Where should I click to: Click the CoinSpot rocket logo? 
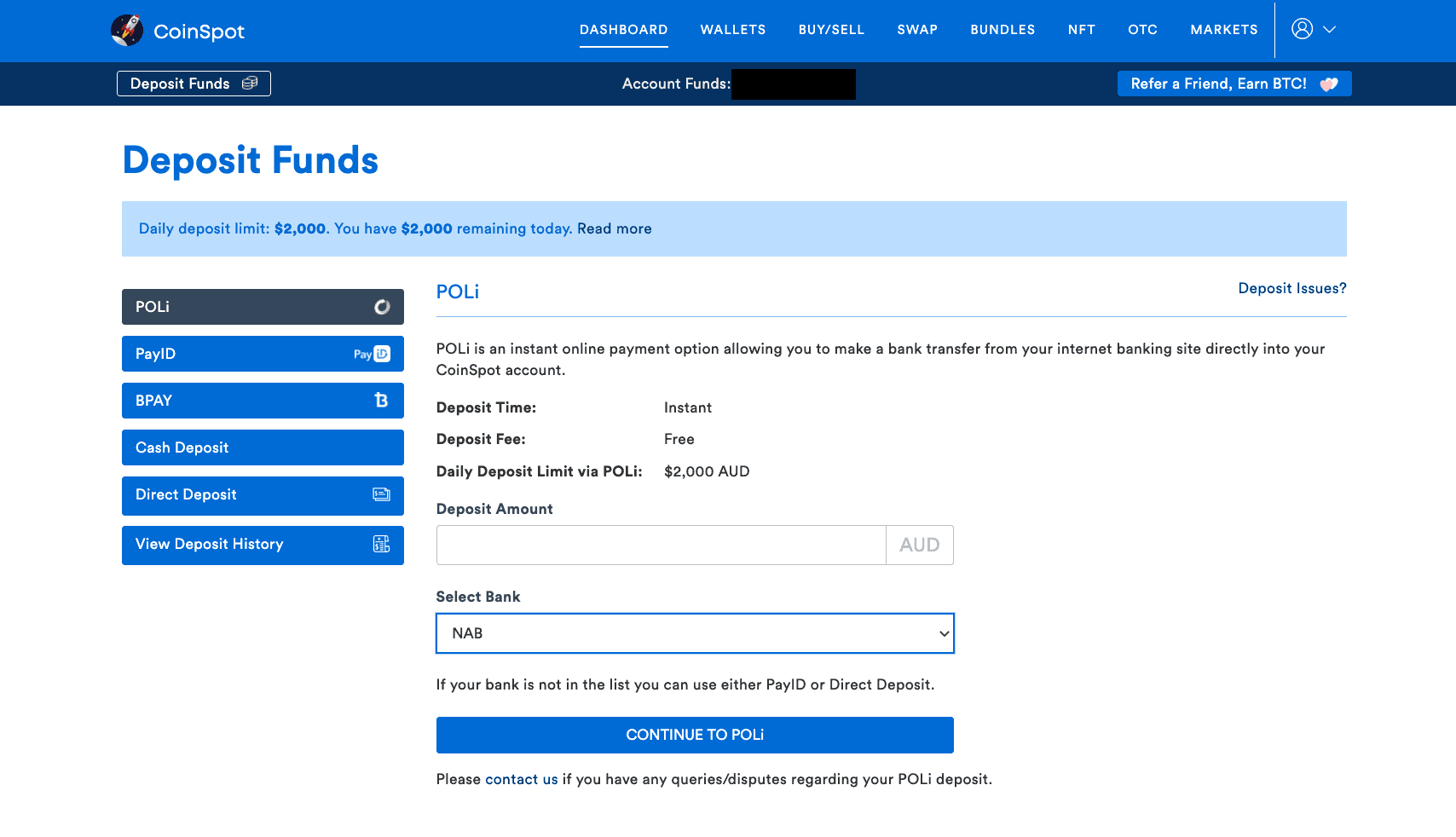pos(129,29)
